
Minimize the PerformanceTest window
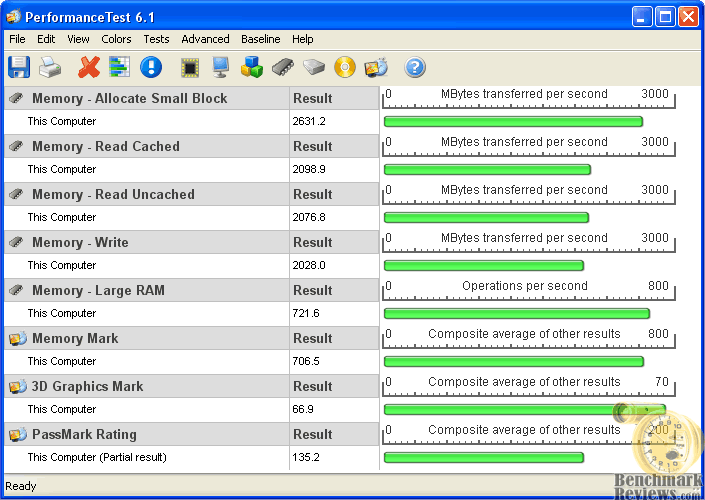point(642,17)
